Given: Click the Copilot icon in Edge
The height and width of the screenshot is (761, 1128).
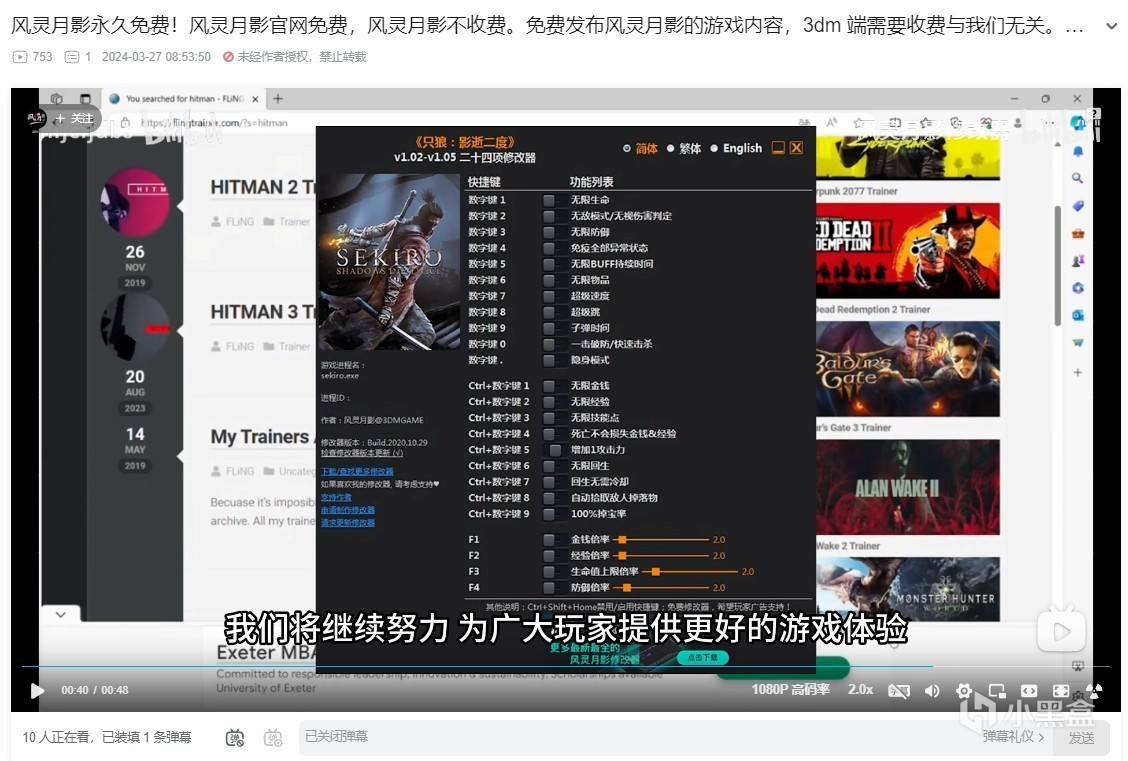Looking at the screenshot, I should tap(1078, 122).
